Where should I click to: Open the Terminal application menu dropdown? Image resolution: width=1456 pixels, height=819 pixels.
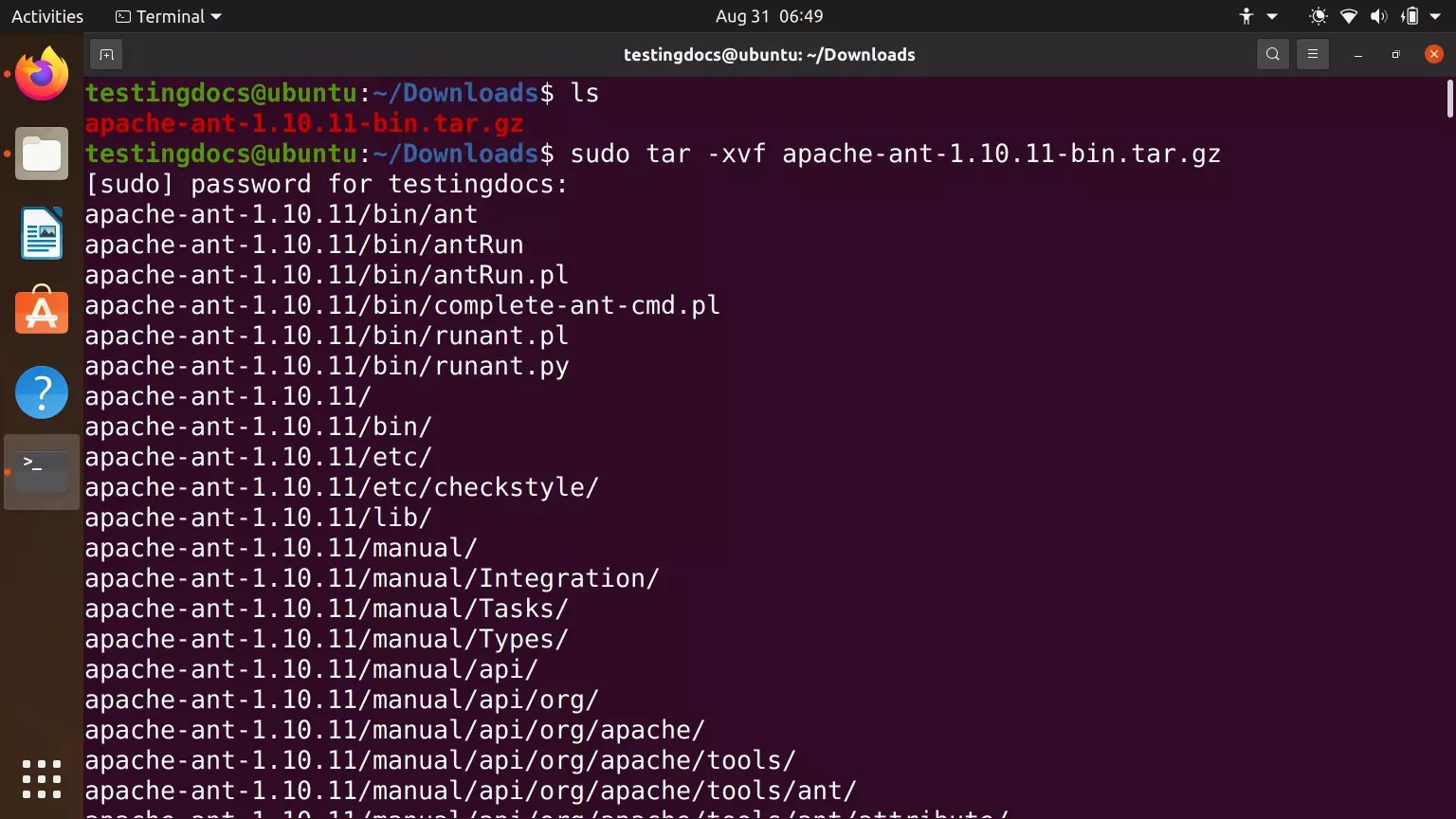(167, 16)
